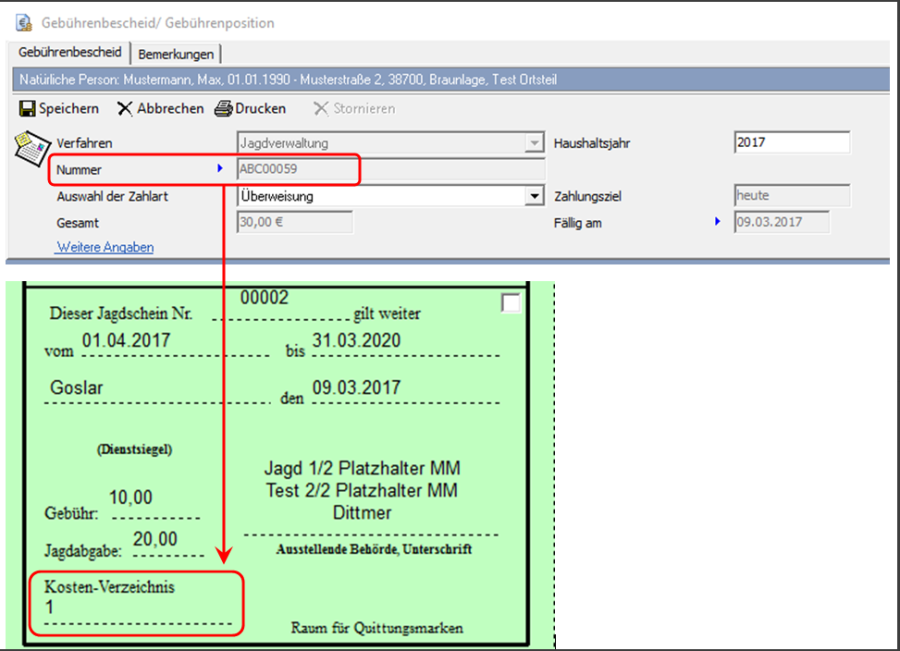Click the Abbrechen X icon
900x651 pixels.
(x=125, y=109)
